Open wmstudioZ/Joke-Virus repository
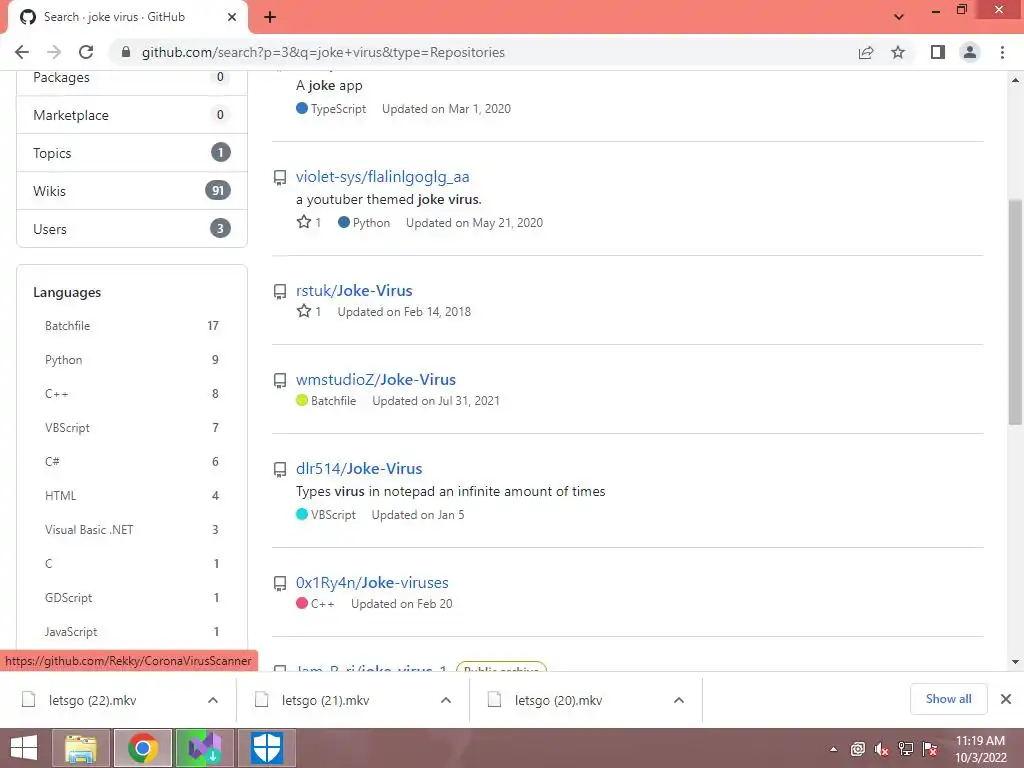Image resolution: width=1024 pixels, height=768 pixels. [x=376, y=379]
